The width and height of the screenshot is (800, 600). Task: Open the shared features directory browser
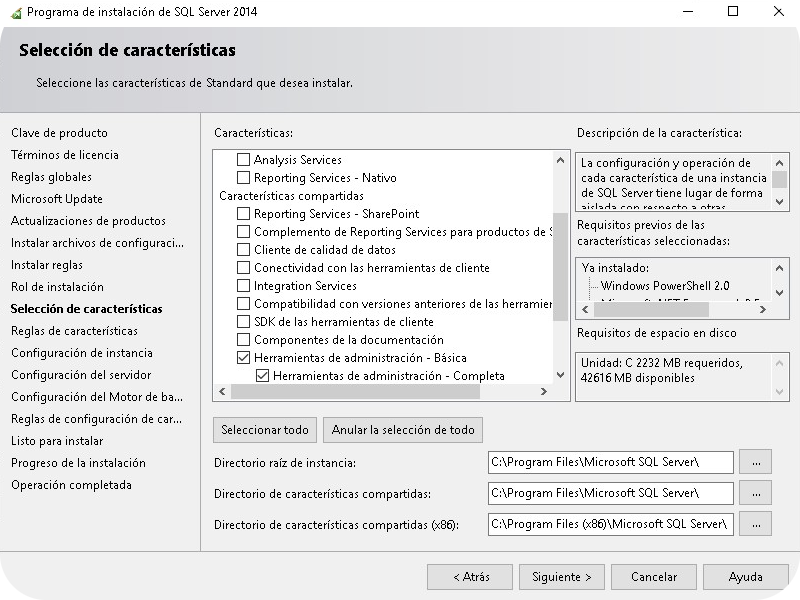point(758,493)
